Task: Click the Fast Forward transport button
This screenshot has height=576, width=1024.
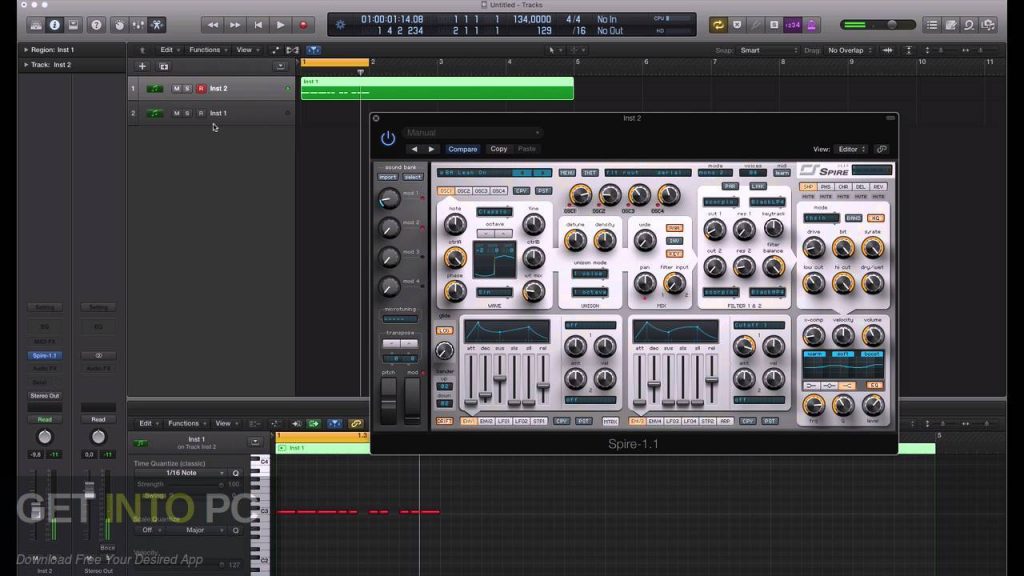Action: (x=234, y=25)
